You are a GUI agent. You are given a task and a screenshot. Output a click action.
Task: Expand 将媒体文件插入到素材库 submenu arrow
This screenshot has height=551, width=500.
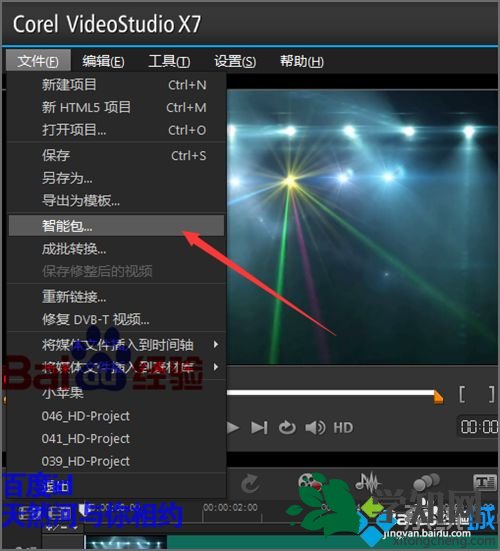pyautogui.click(x=216, y=367)
